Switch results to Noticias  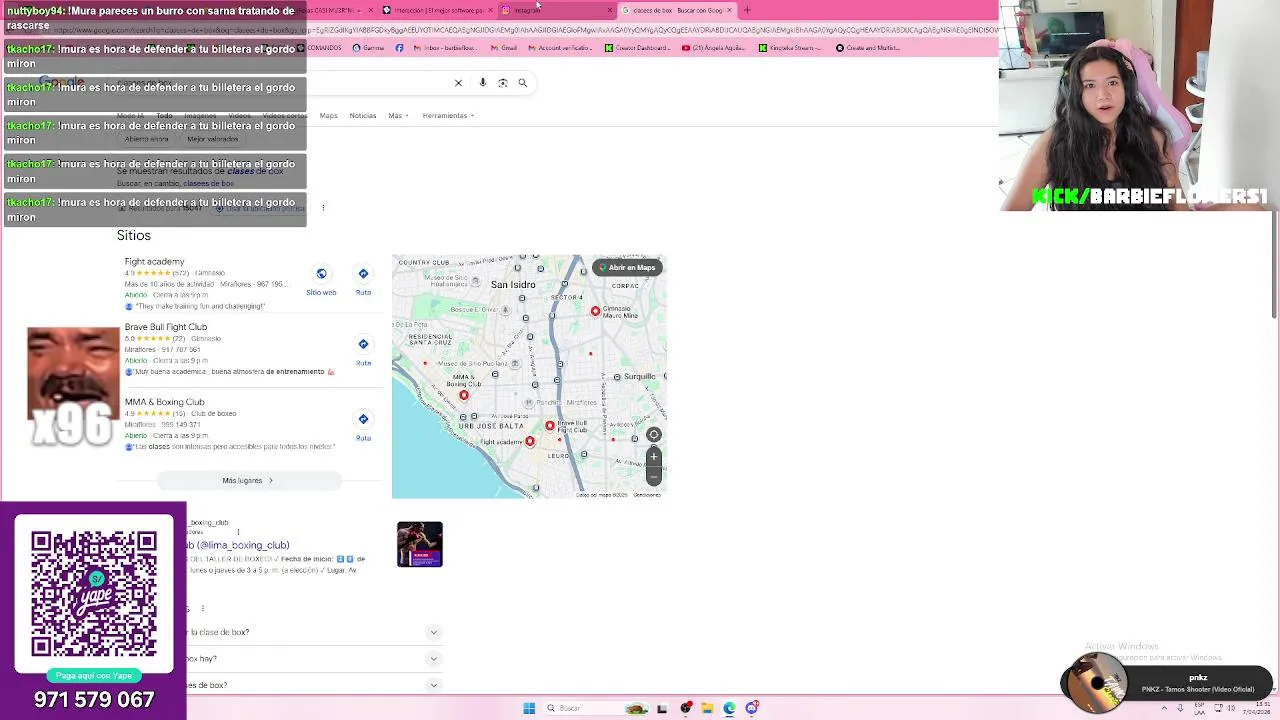(x=362, y=116)
